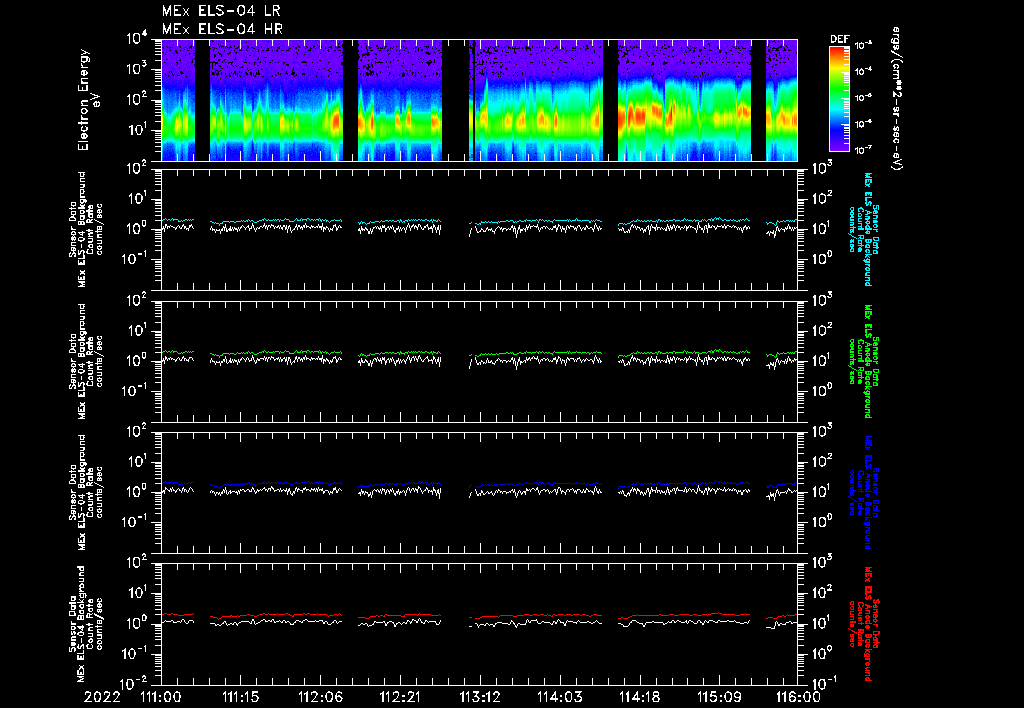This screenshot has width=1024, height=708.
Task: Click the "115:09" time axis label
Action: point(718,697)
